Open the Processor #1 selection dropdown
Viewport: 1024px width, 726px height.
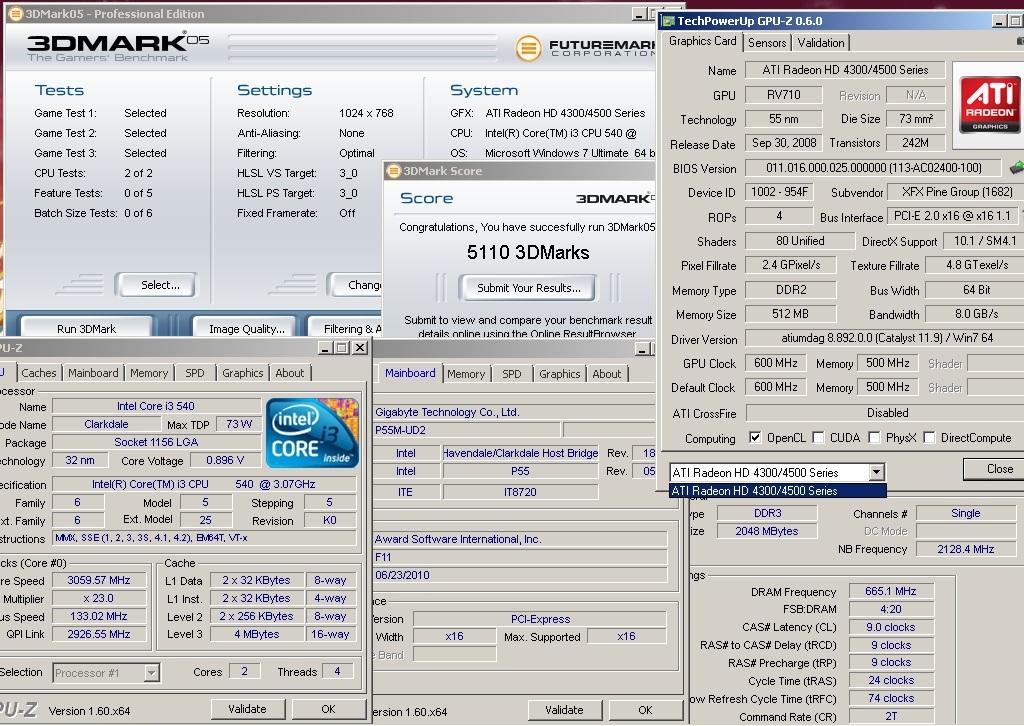coord(152,672)
